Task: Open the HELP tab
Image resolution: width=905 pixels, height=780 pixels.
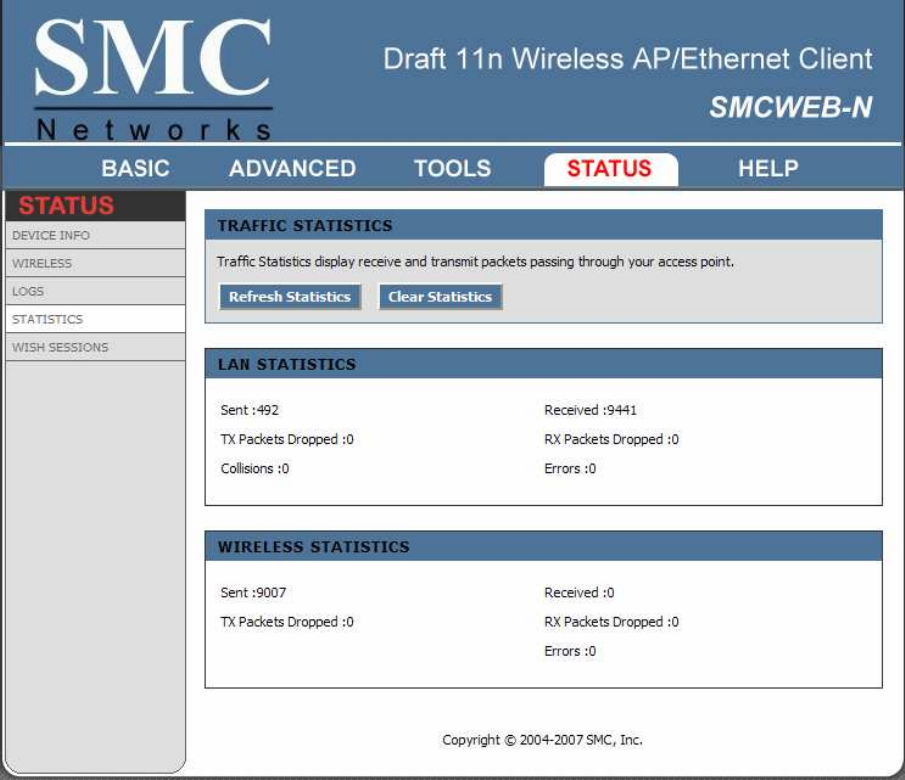Action: [768, 169]
